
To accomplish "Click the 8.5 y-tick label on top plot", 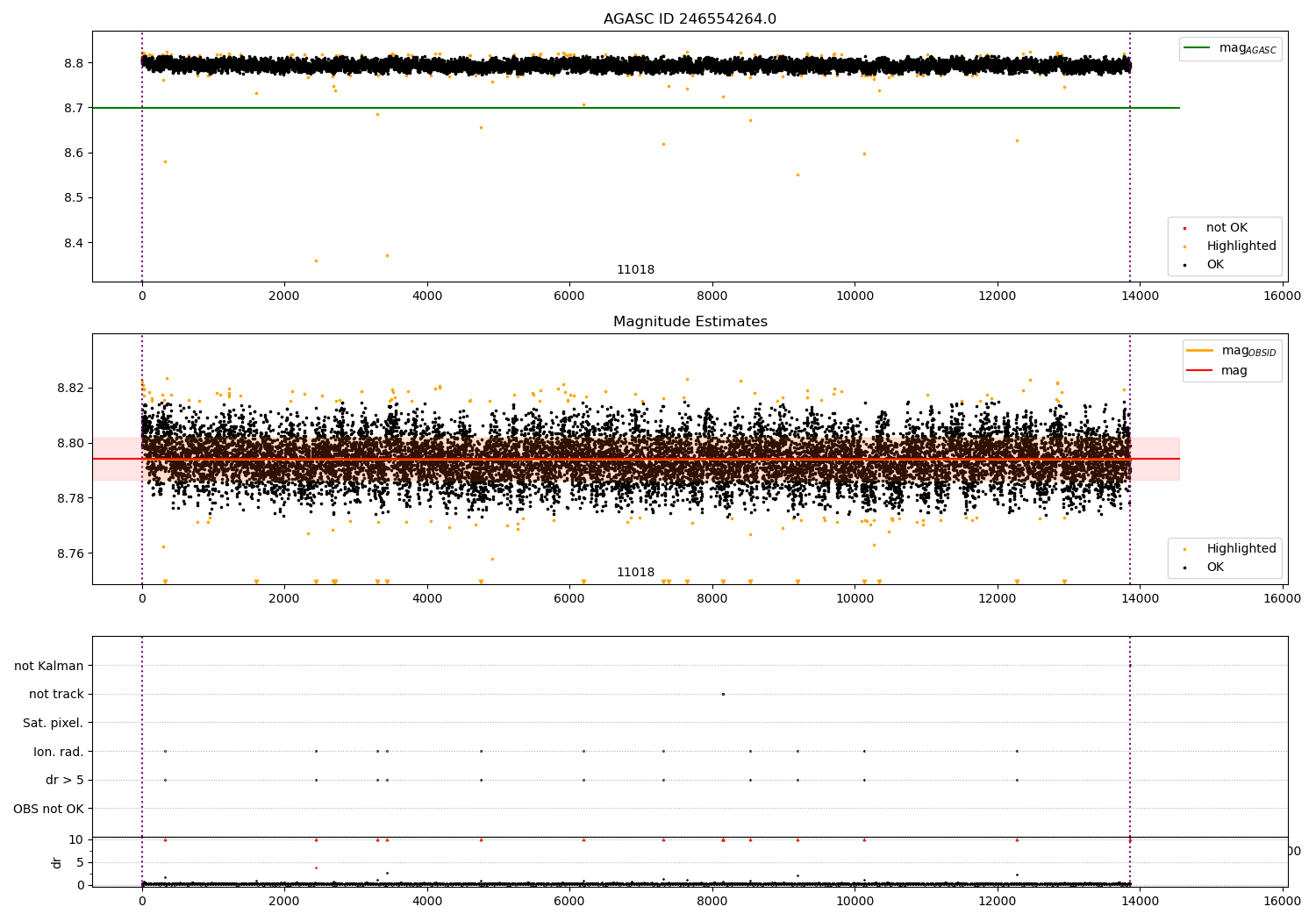I will coord(72,198).
